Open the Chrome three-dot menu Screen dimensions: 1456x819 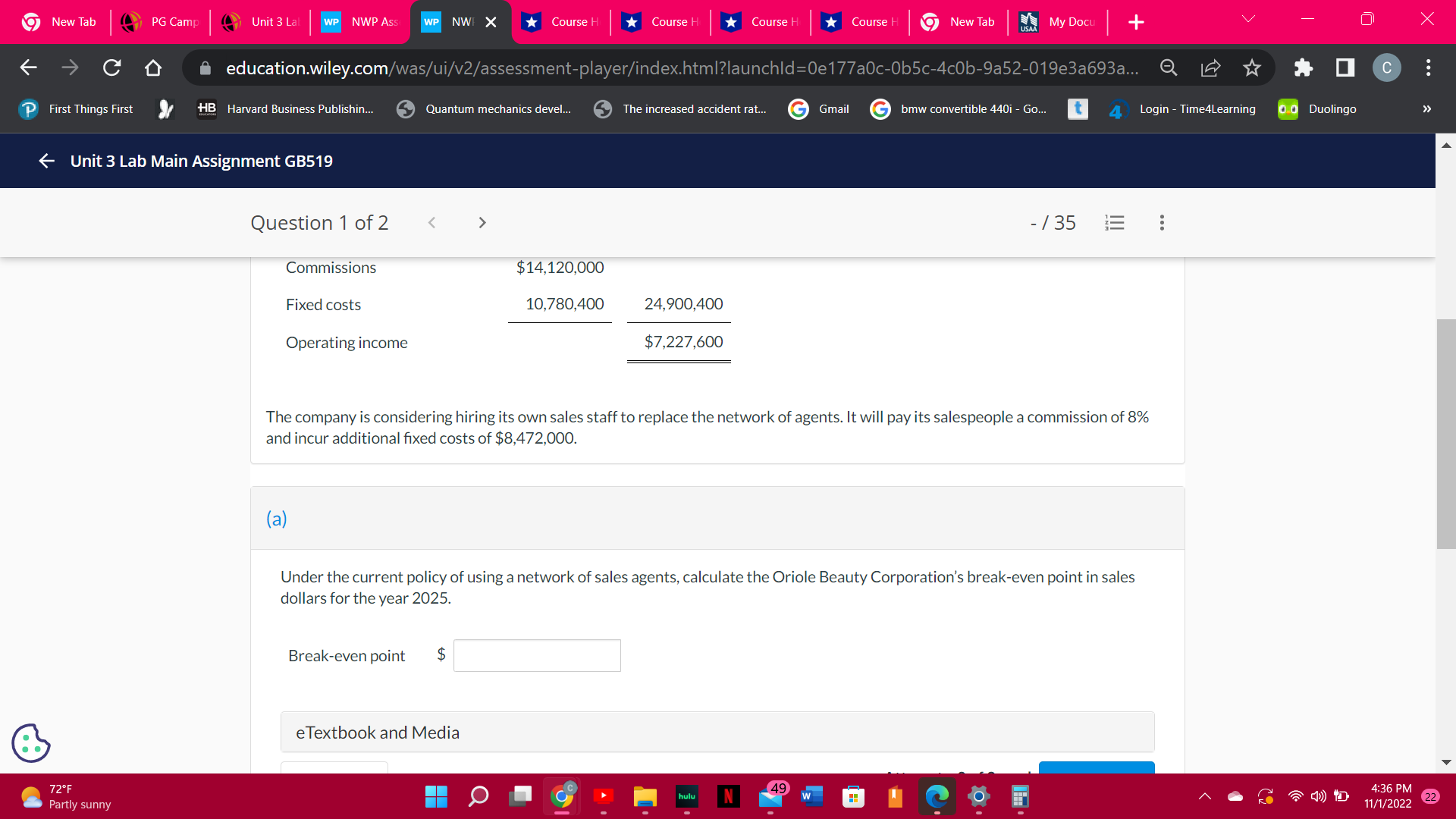(x=1428, y=68)
